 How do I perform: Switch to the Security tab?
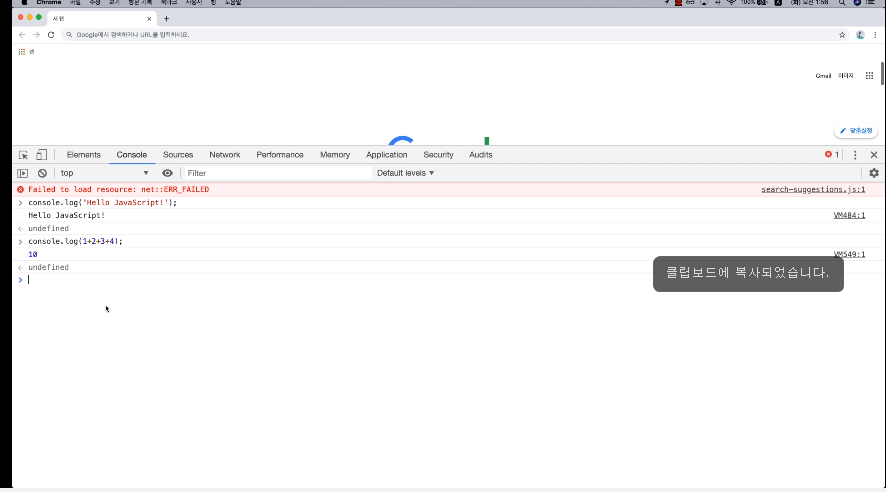tap(438, 155)
